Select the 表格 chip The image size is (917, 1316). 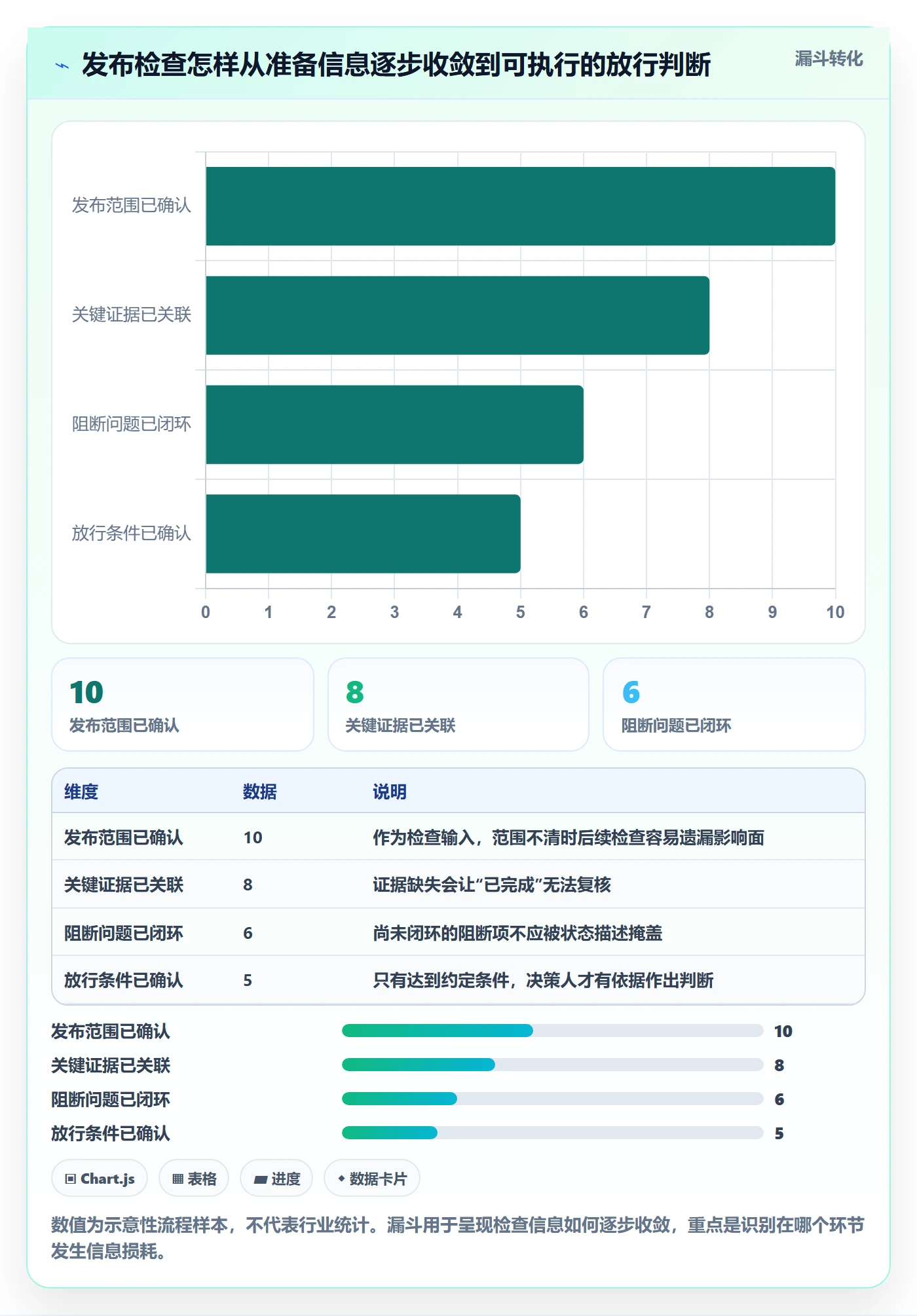pyautogui.click(x=194, y=1179)
